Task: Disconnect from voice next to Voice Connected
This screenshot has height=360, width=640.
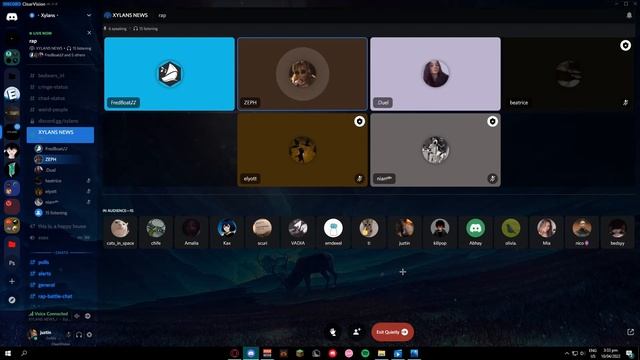Action: [x=88, y=316]
